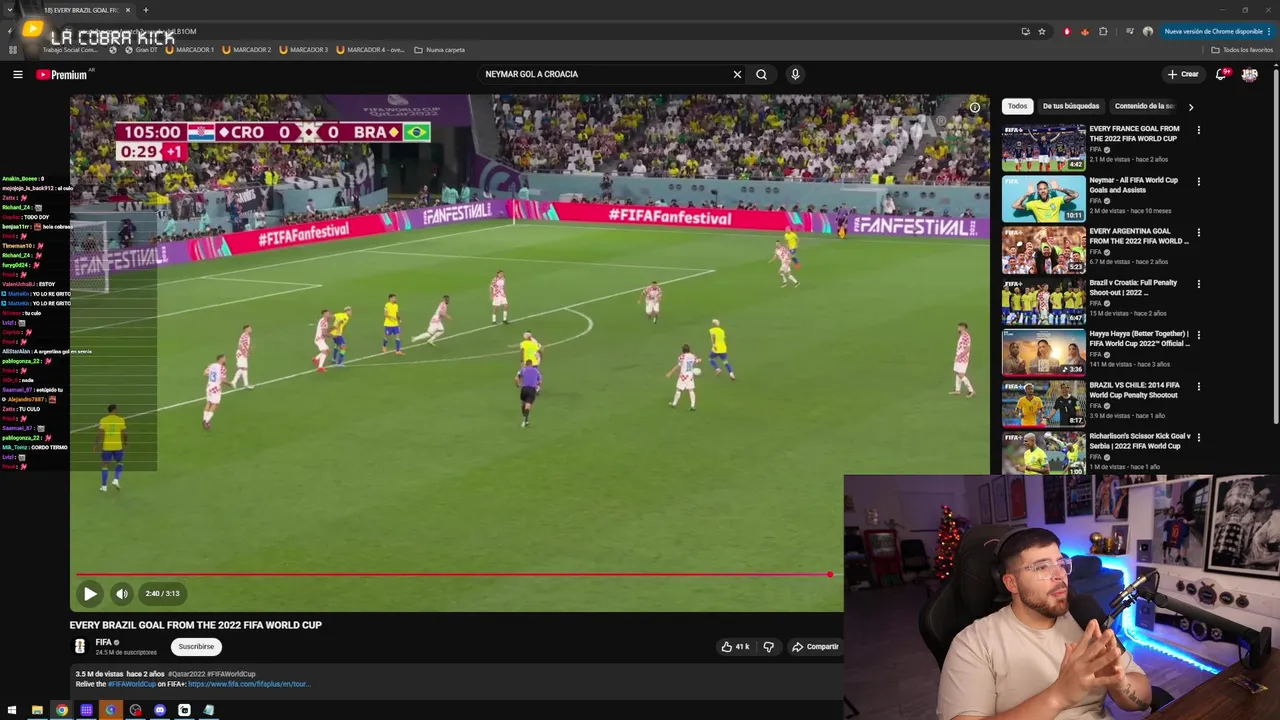The height and width of the screenshot is (720, 1280).
Task: Open the purple grid app in taskbar
Action: click(x=86, y=710)
